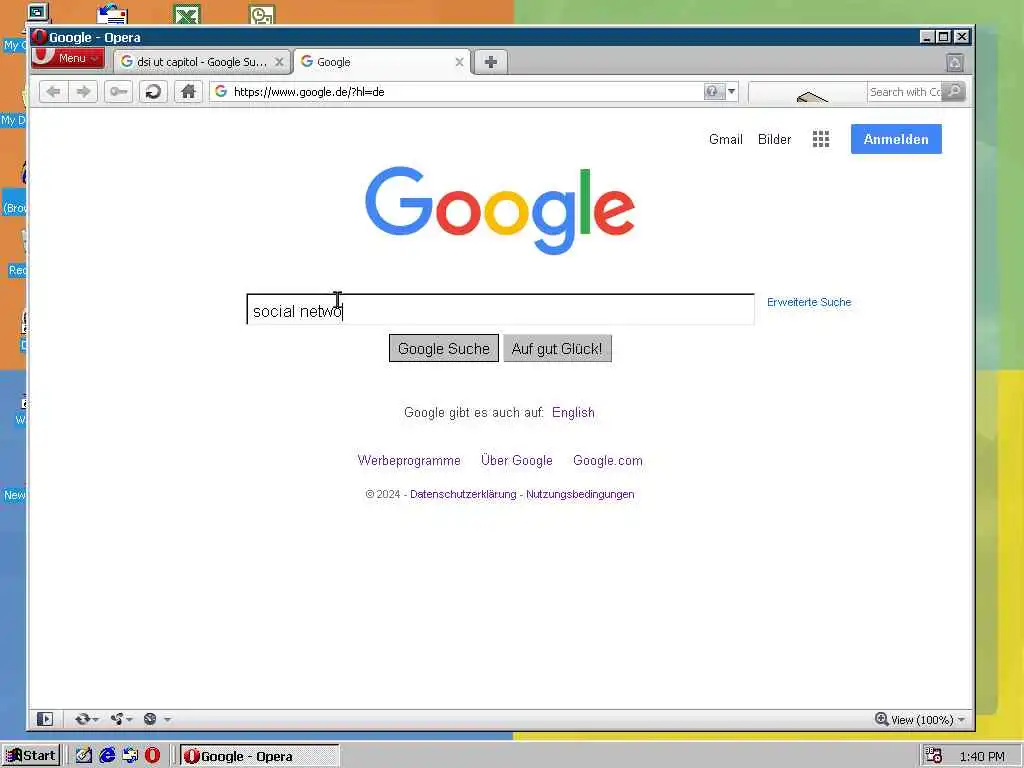Click the Google logo image
1024x768 pixels.
pyautogui.click(x=500, y=210)
